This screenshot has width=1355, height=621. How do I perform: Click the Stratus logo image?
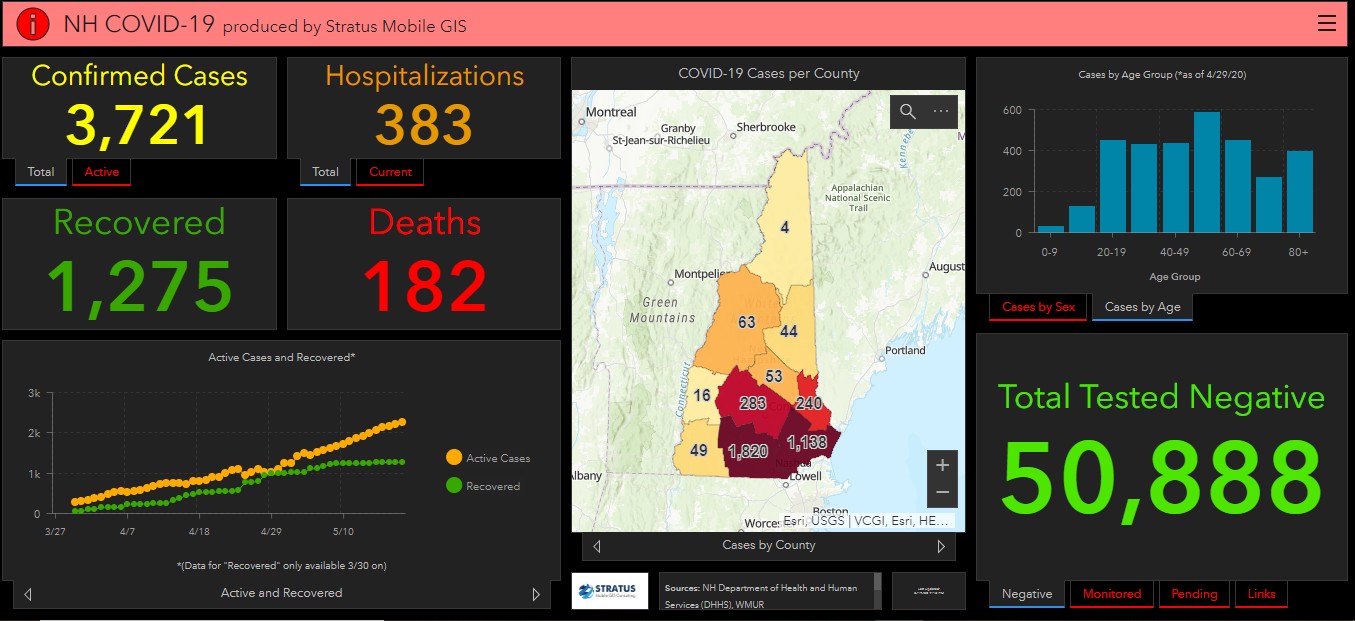click(610, 590)
